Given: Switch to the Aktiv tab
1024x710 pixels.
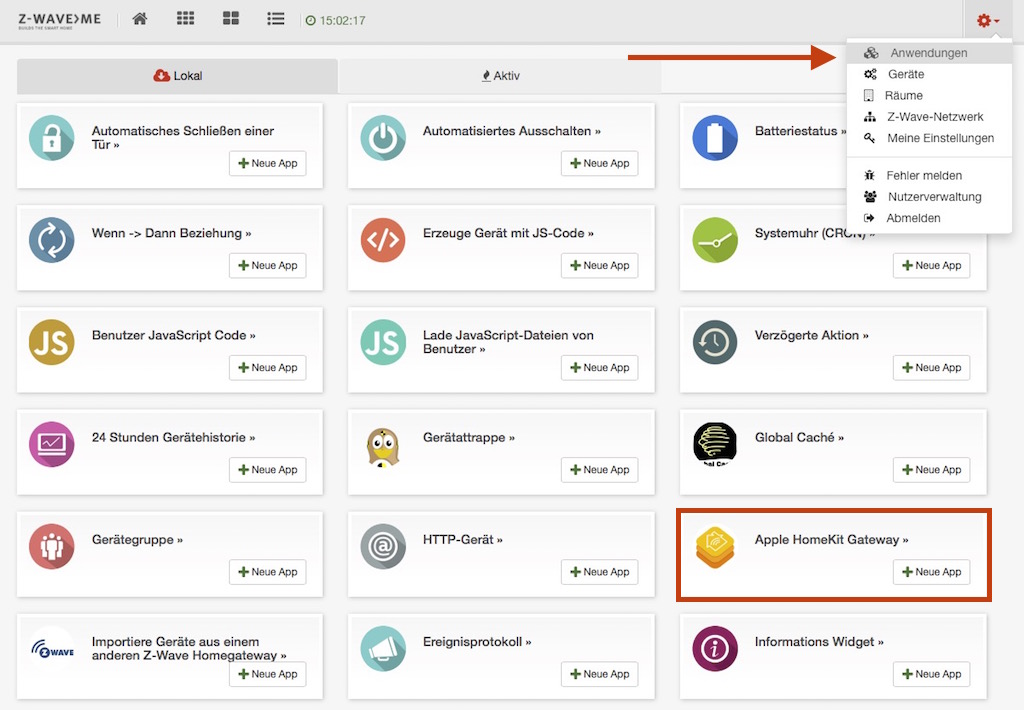Looking at the screenshot, I should [x=500, y=76].
